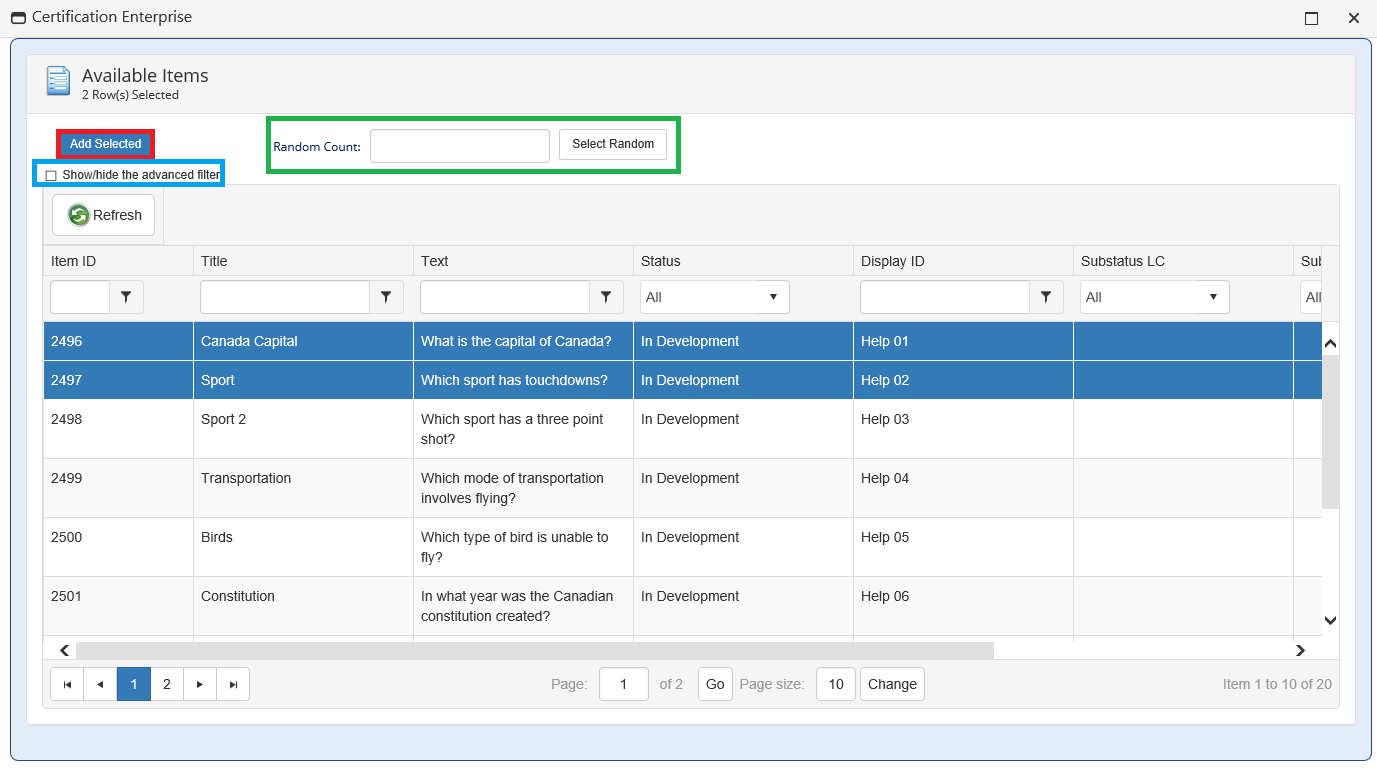Click the Add Selected button

[x=105, y=144]
